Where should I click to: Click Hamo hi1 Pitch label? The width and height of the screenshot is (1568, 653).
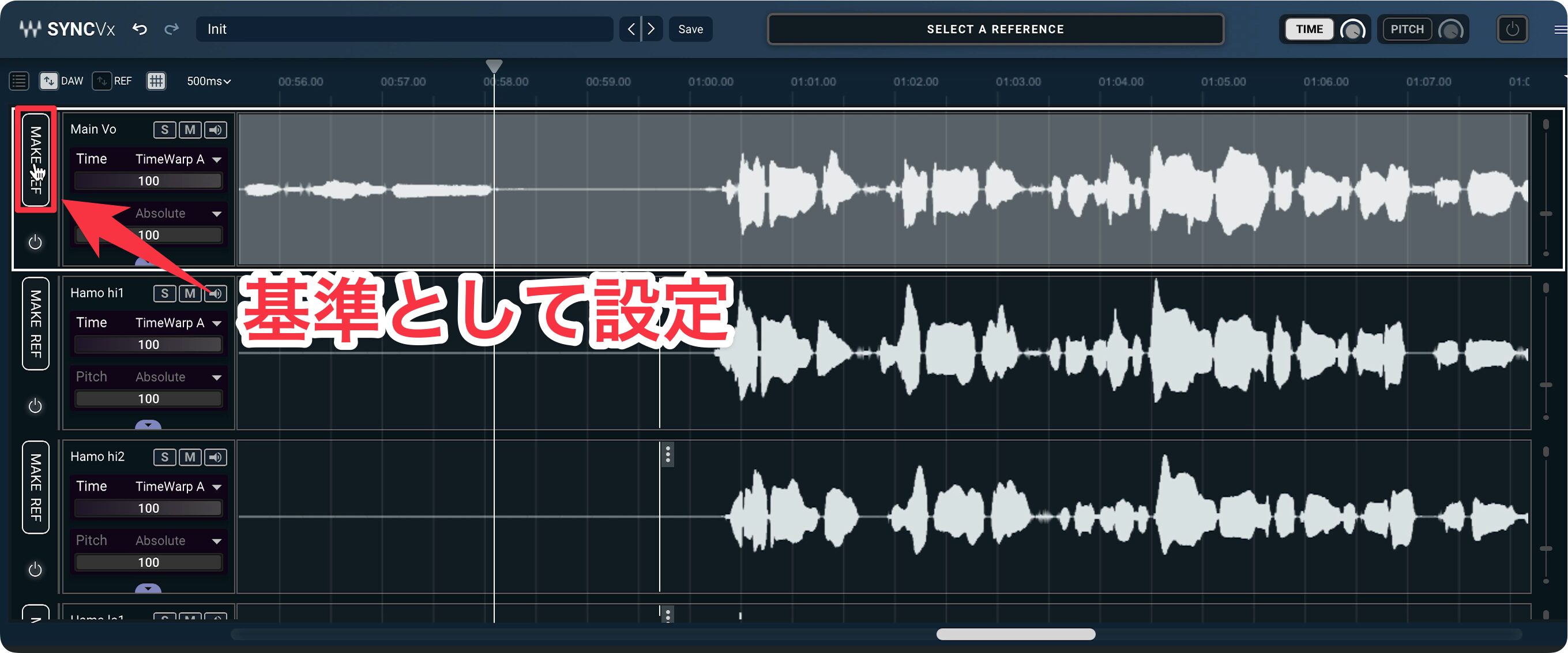tap(91, 377)
